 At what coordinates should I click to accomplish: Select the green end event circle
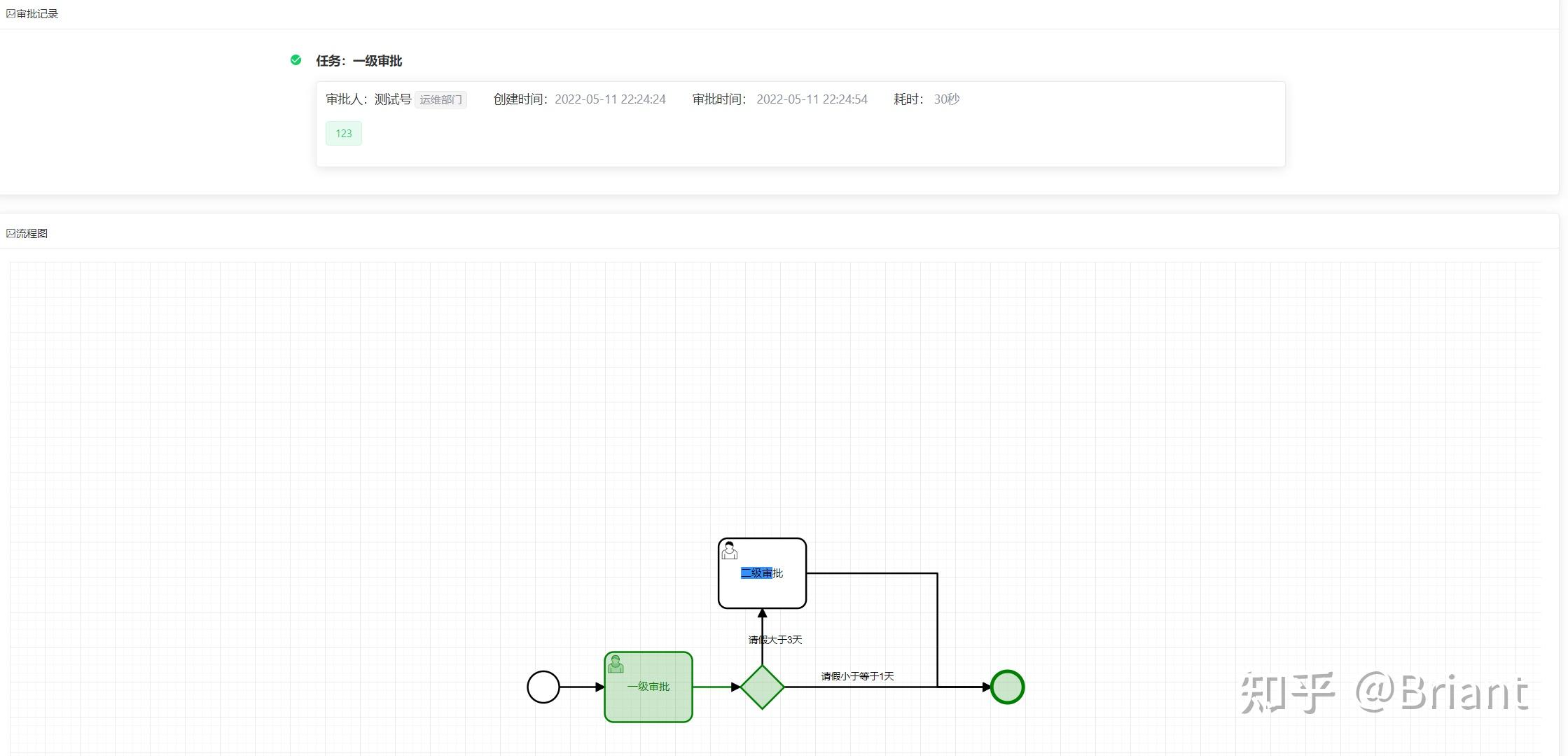click(1007, 687)
